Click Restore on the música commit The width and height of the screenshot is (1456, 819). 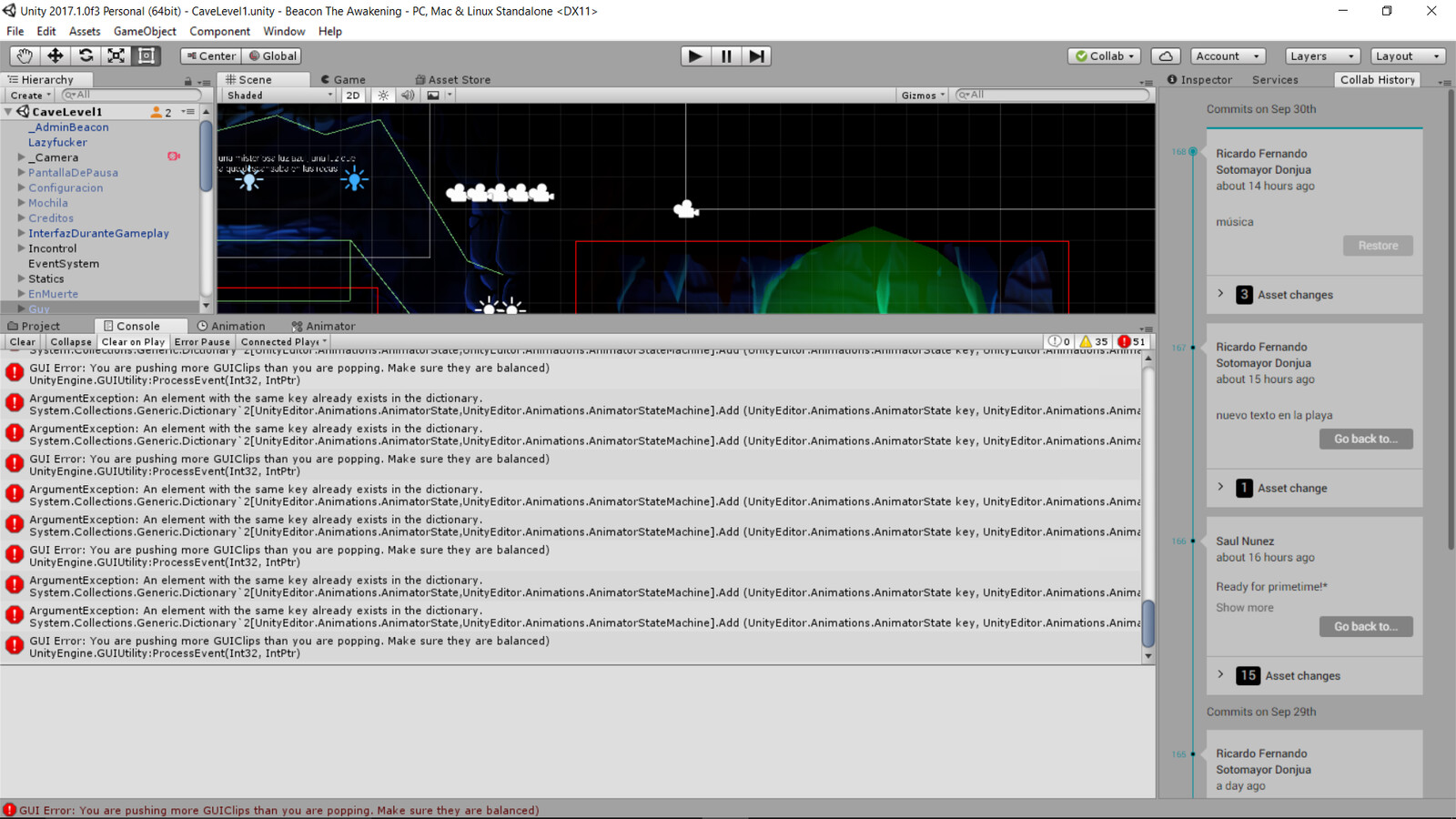[x=1377, y=245]
